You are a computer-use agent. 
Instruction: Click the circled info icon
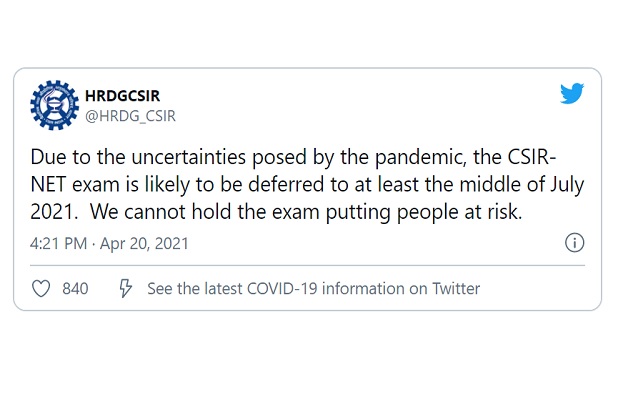click(574, 244)
